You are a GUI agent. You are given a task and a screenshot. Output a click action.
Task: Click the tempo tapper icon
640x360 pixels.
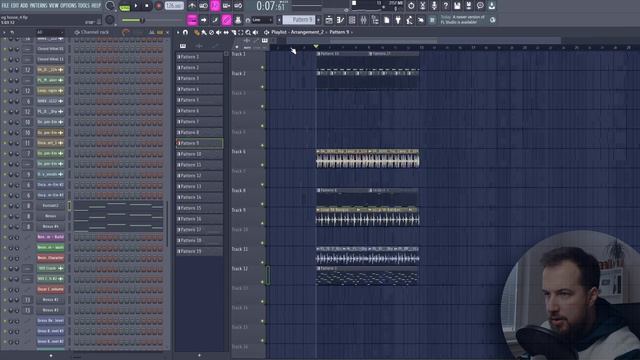click(409, 20)
